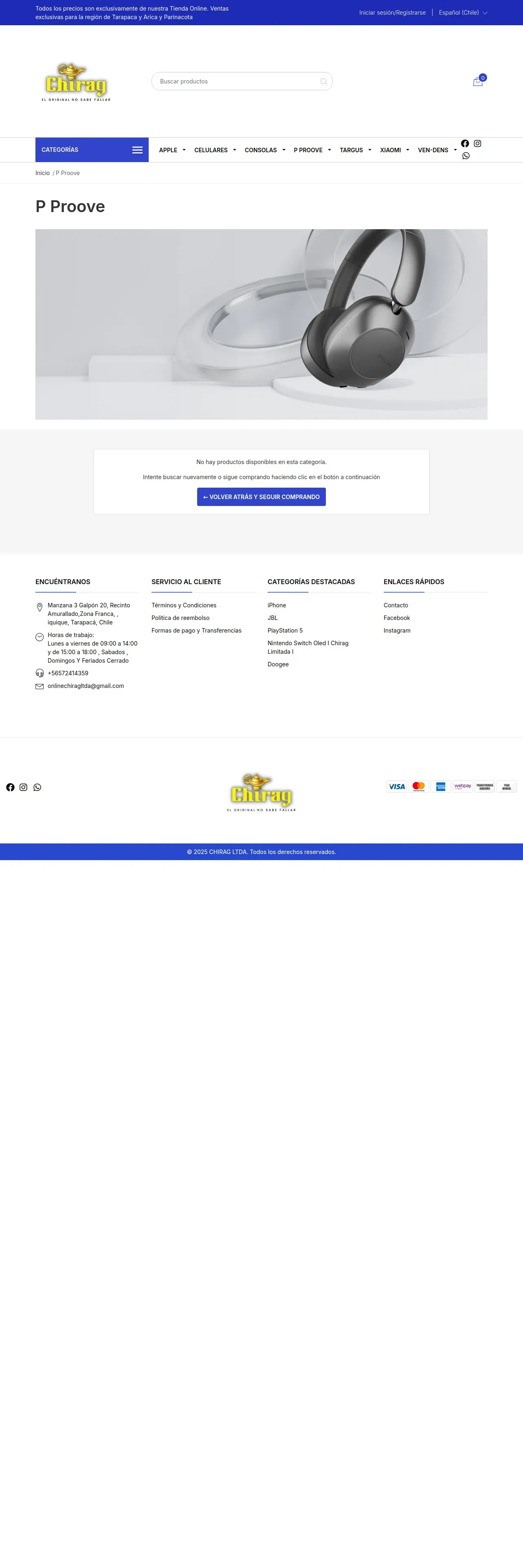
Task: Select APPLE in navigation menu
Action: point(168,150)
